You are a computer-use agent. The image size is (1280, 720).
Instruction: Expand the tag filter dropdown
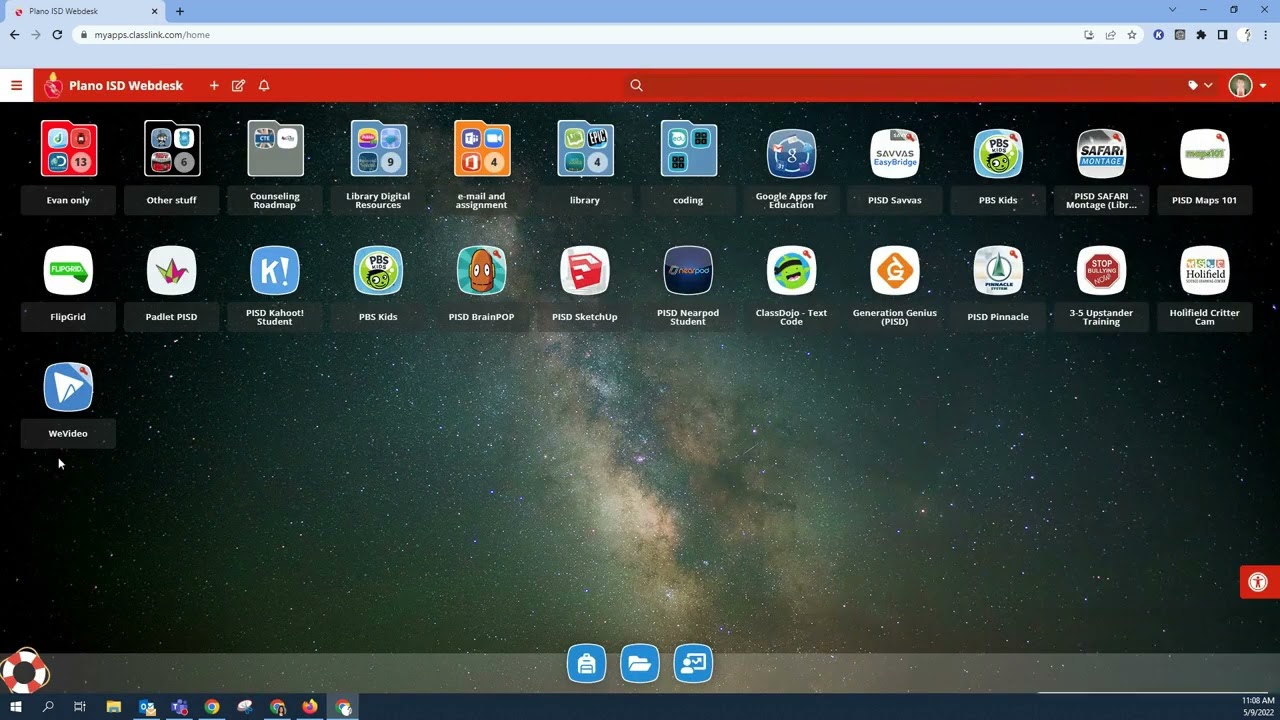tap(1200, 86)
